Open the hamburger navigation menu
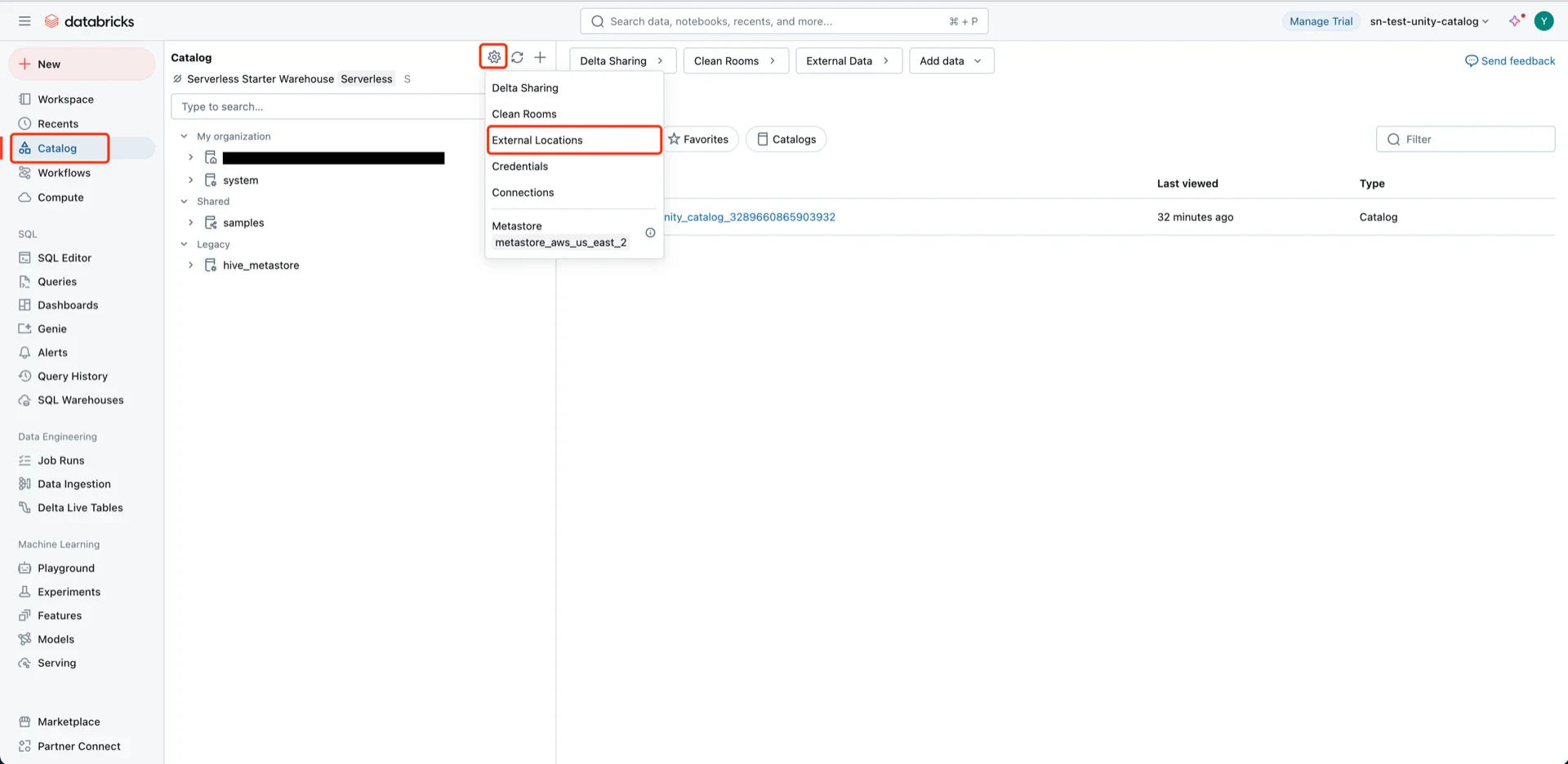This screenshot has height=764, width=1568. (24, 21)
